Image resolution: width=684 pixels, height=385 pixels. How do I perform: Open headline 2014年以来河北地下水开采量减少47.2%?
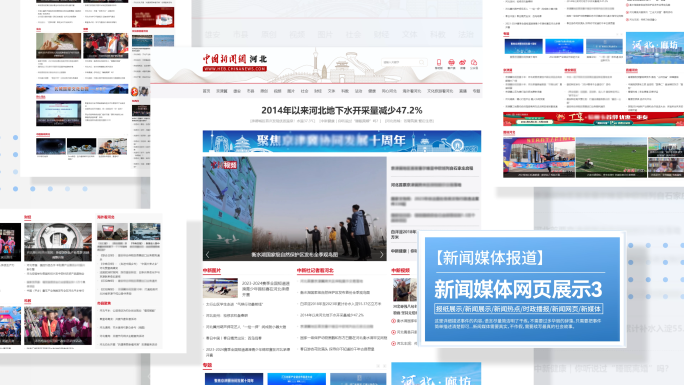(342, 110)
